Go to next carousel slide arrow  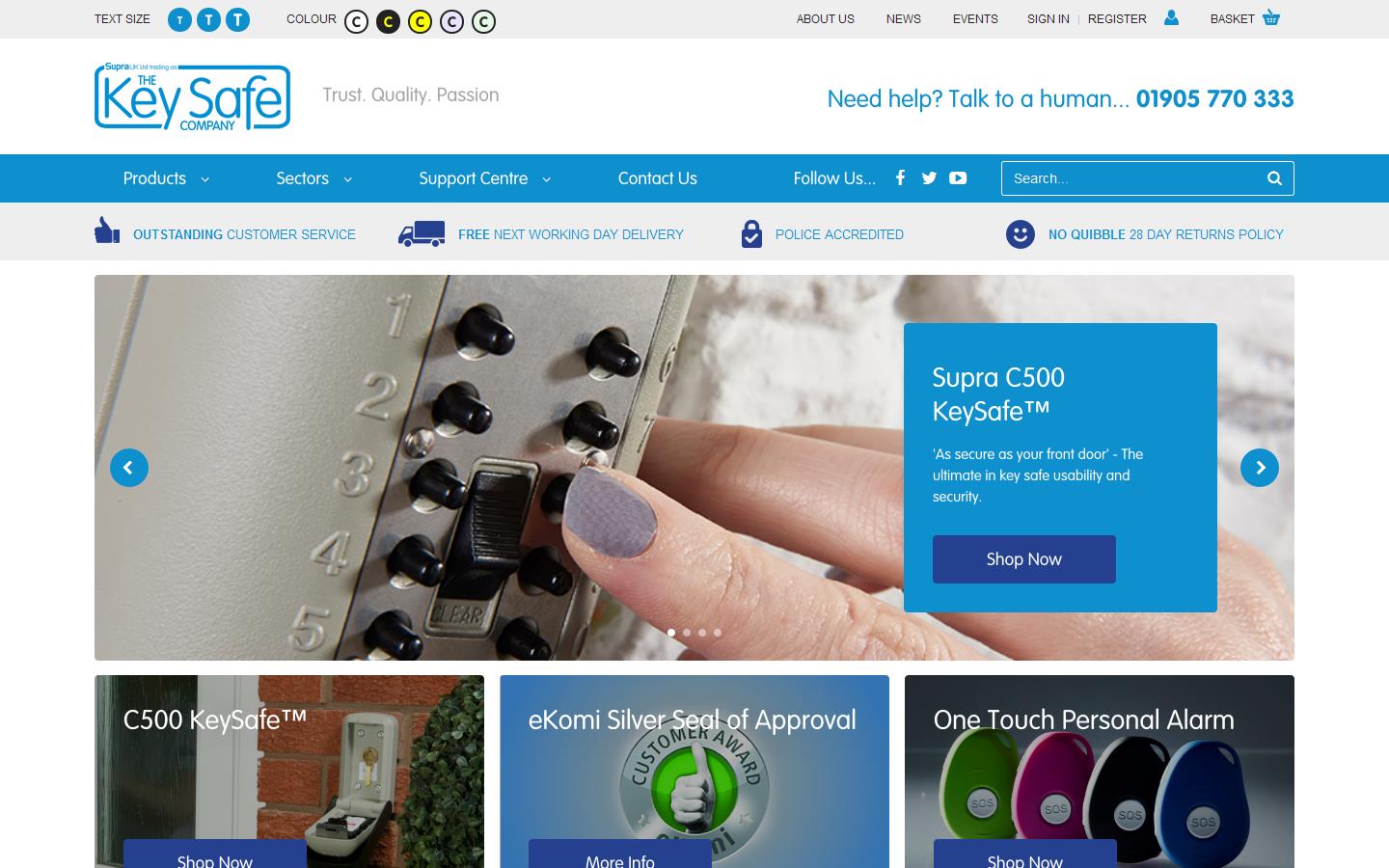point(1260,468)
